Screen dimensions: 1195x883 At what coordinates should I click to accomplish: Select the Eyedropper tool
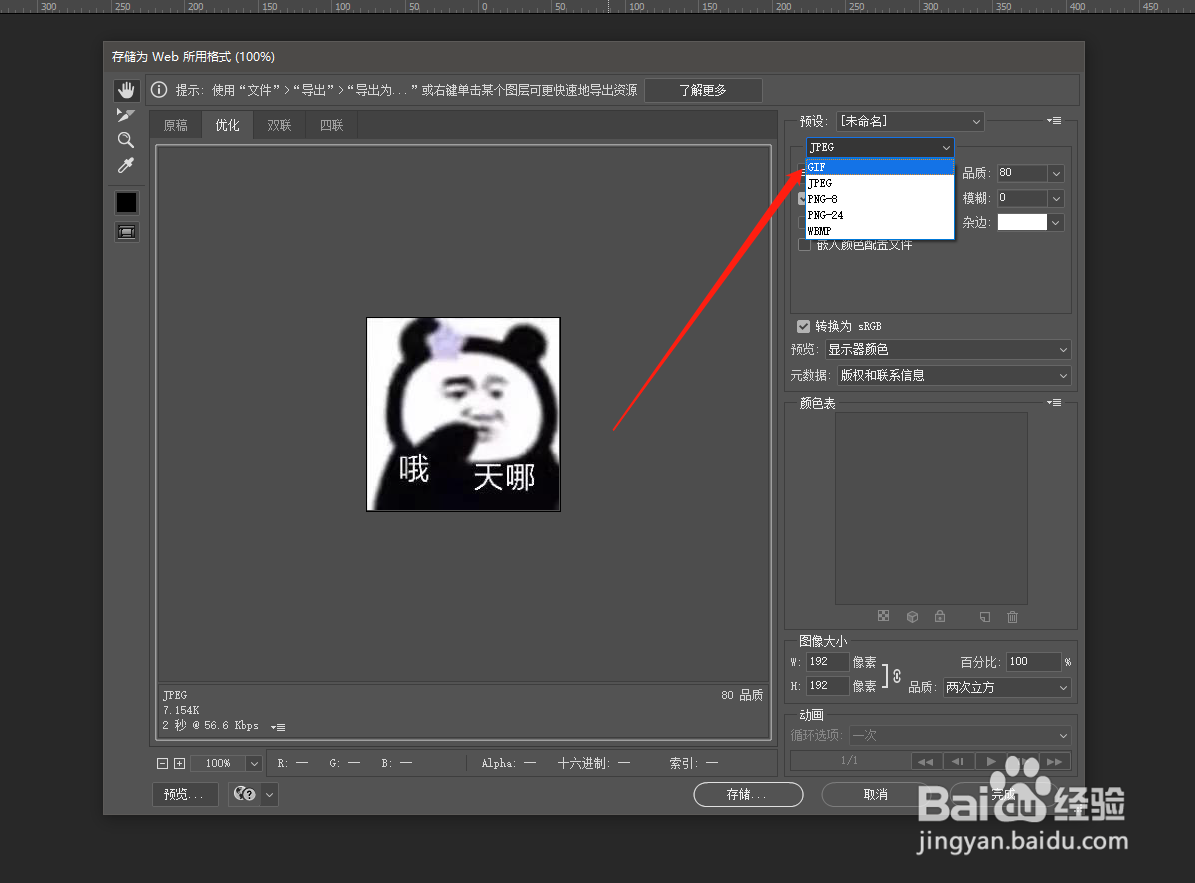126,165
